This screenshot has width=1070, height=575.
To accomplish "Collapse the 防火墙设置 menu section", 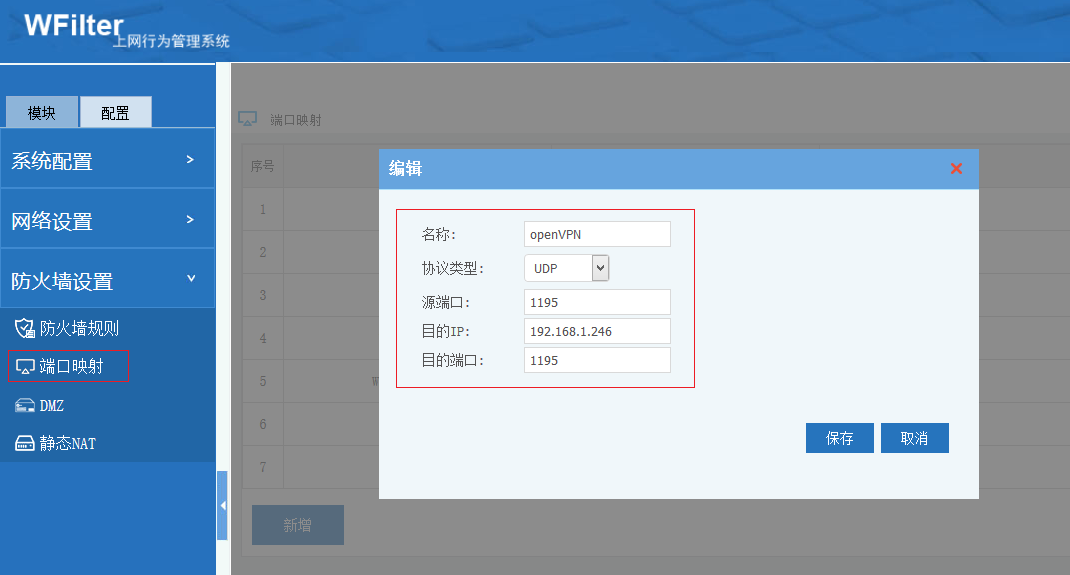I will (107, 280).
